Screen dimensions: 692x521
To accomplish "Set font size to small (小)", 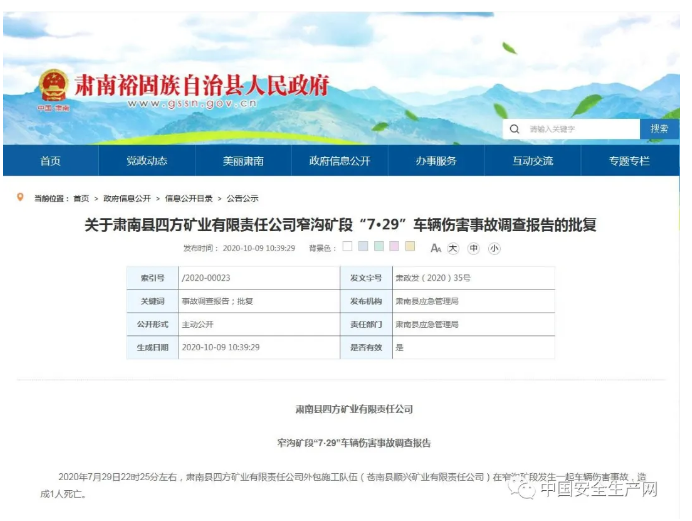I will 493,248.
